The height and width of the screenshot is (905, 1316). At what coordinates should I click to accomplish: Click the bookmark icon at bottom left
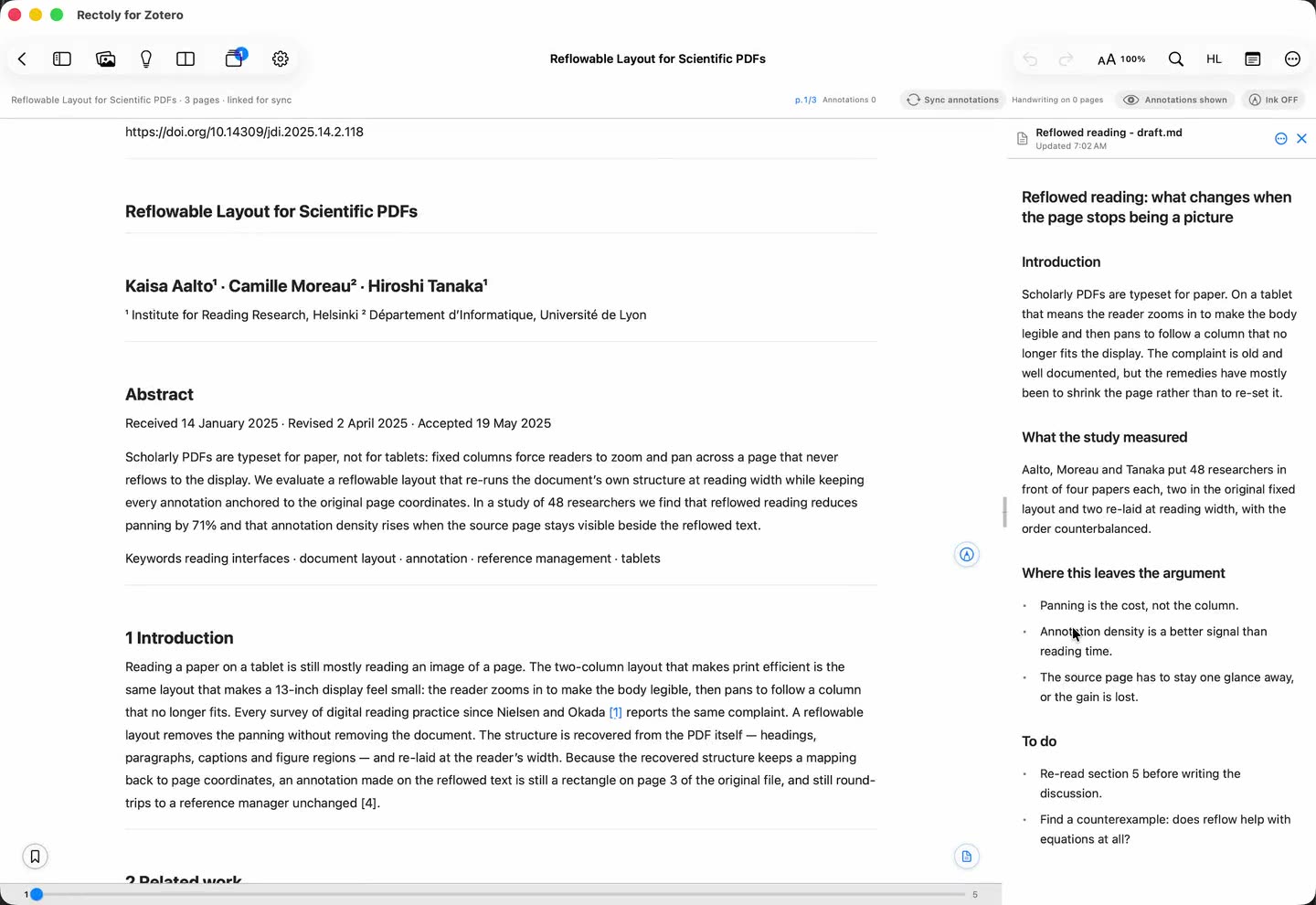pos(35,857)
